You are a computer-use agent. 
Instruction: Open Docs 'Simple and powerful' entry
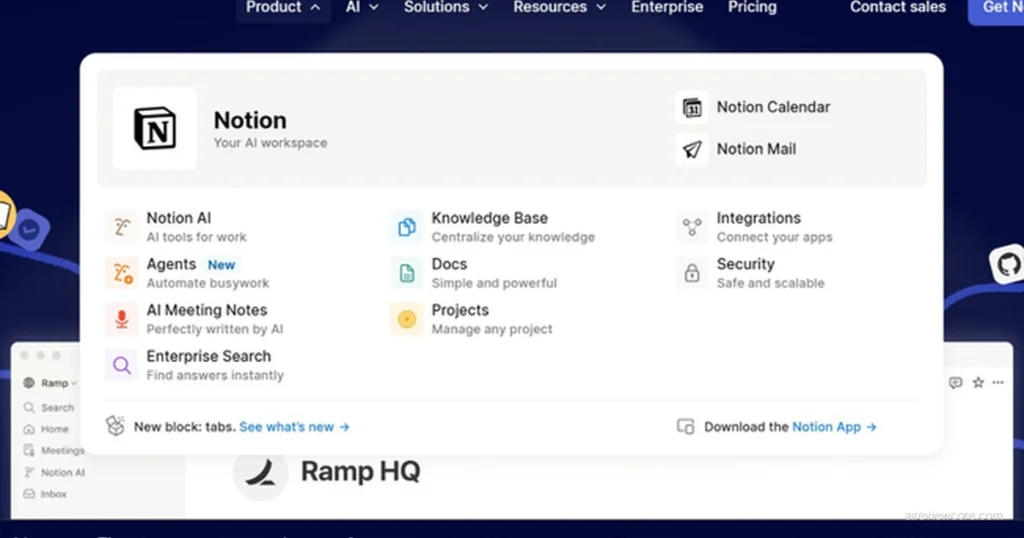tap(494, 273)
